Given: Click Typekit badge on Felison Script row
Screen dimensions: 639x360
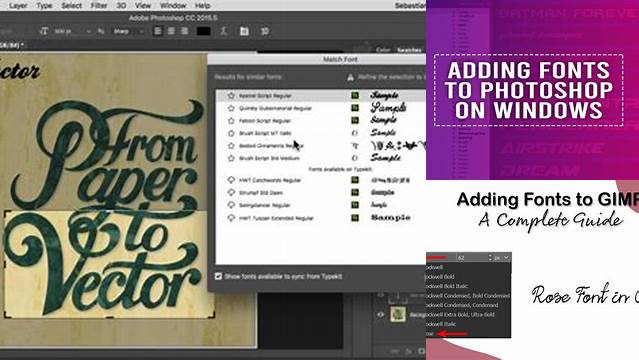Looking at the screenshot, I should 355,121.
